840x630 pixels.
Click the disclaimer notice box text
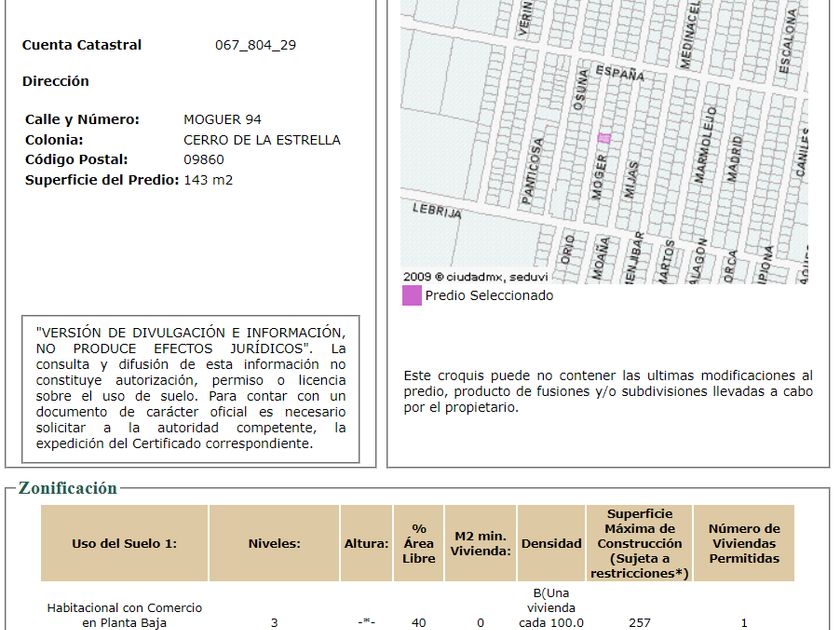(190, 389)
